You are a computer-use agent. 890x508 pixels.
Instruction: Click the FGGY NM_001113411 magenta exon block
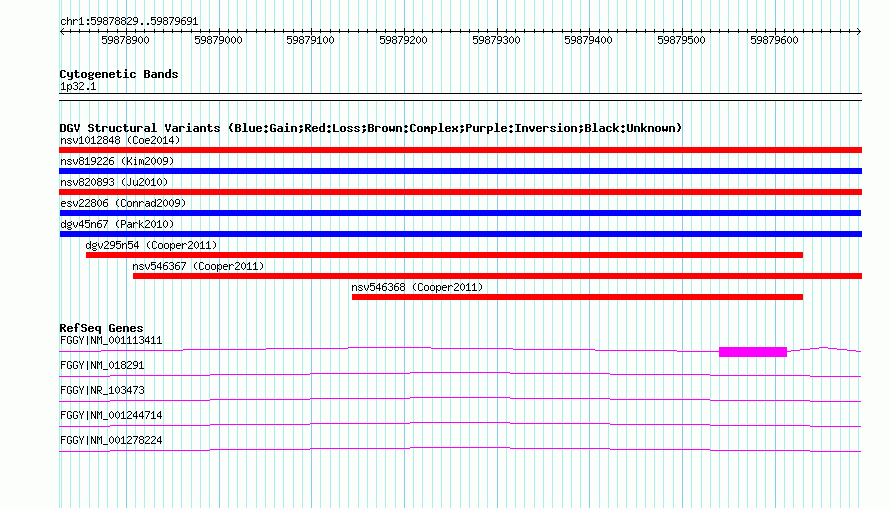click(x=753, y=352)
